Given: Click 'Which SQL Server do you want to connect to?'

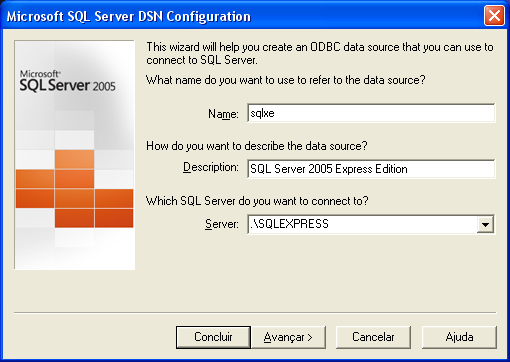Looking at the screenshot, I should 257,201.
